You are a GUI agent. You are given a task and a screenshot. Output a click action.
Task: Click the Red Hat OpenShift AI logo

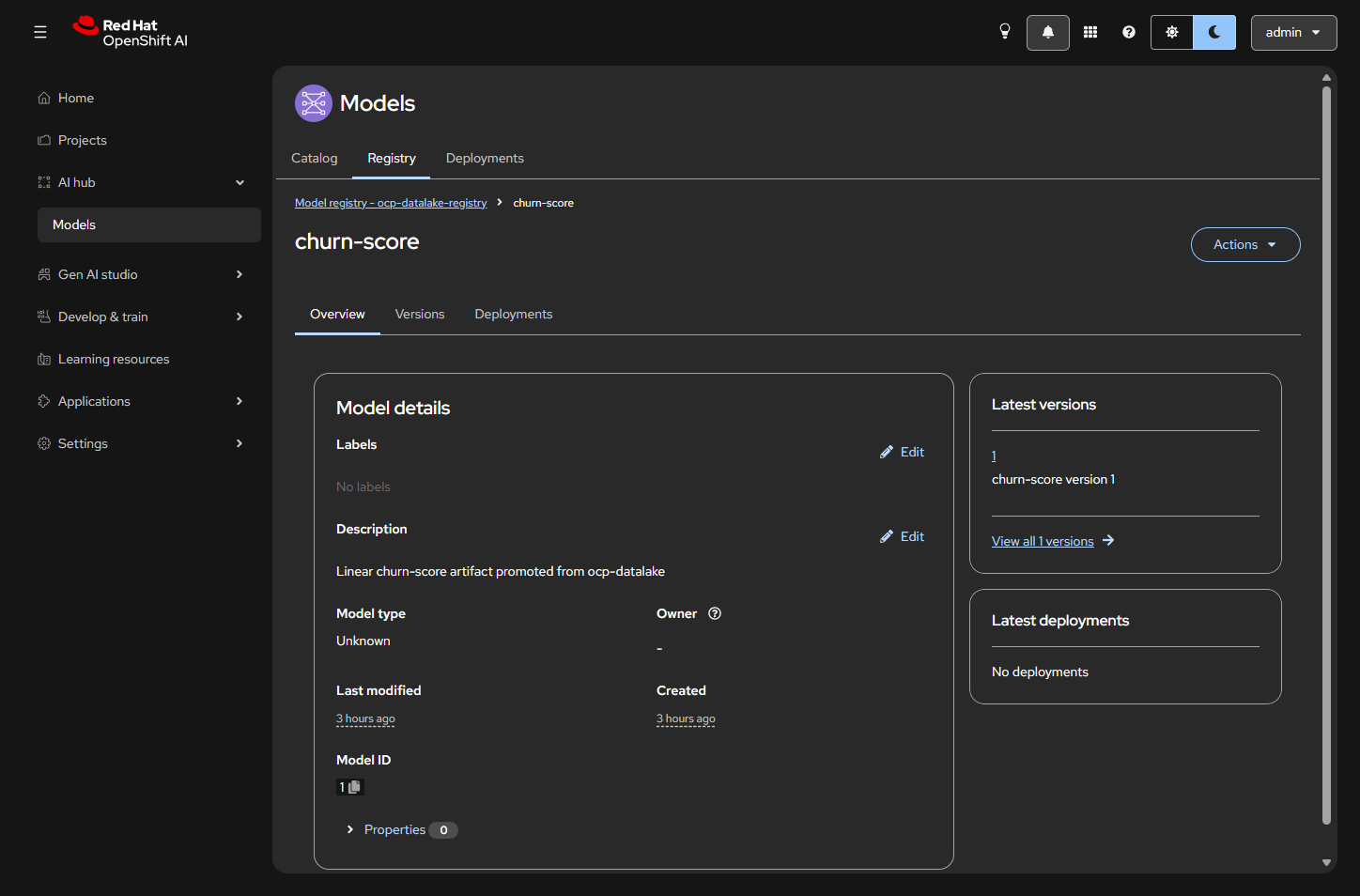[131, 32]
